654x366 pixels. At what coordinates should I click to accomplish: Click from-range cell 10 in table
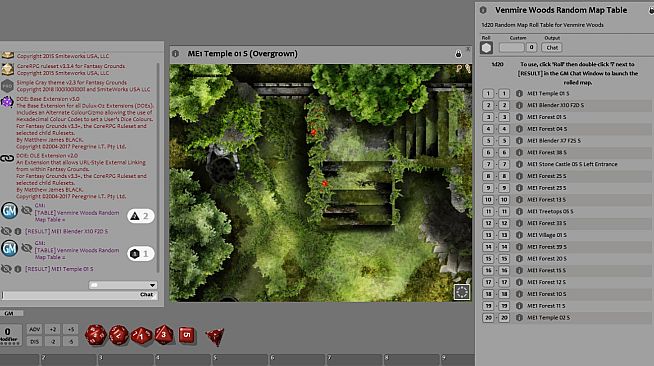488,200
